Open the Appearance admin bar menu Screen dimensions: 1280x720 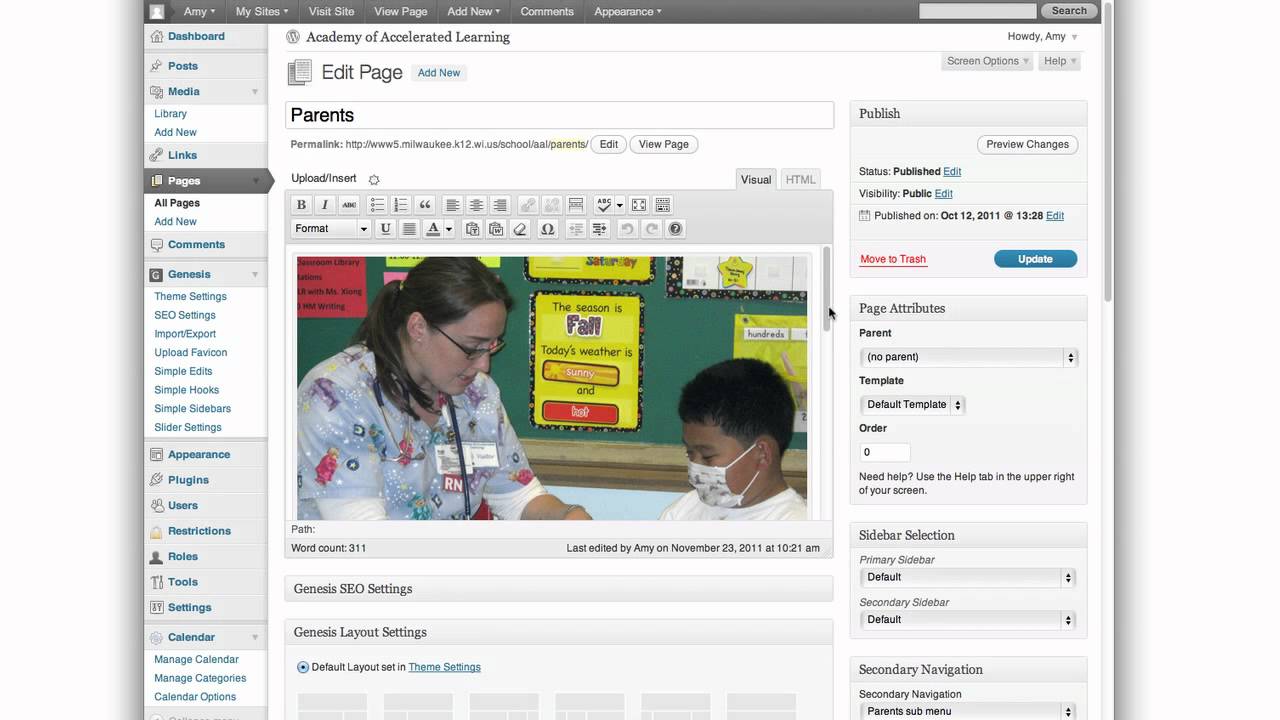pos(627,11)
